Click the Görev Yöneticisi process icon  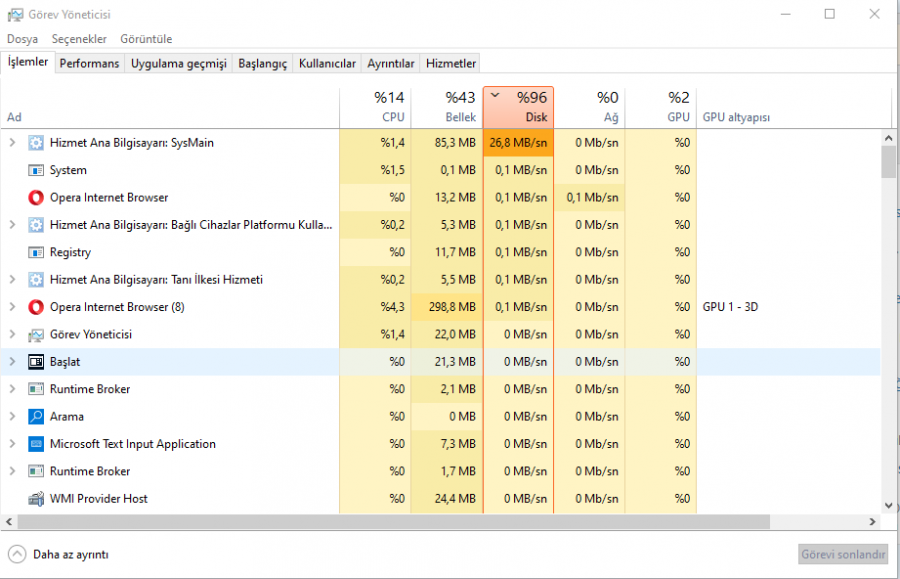pos(36,334)
